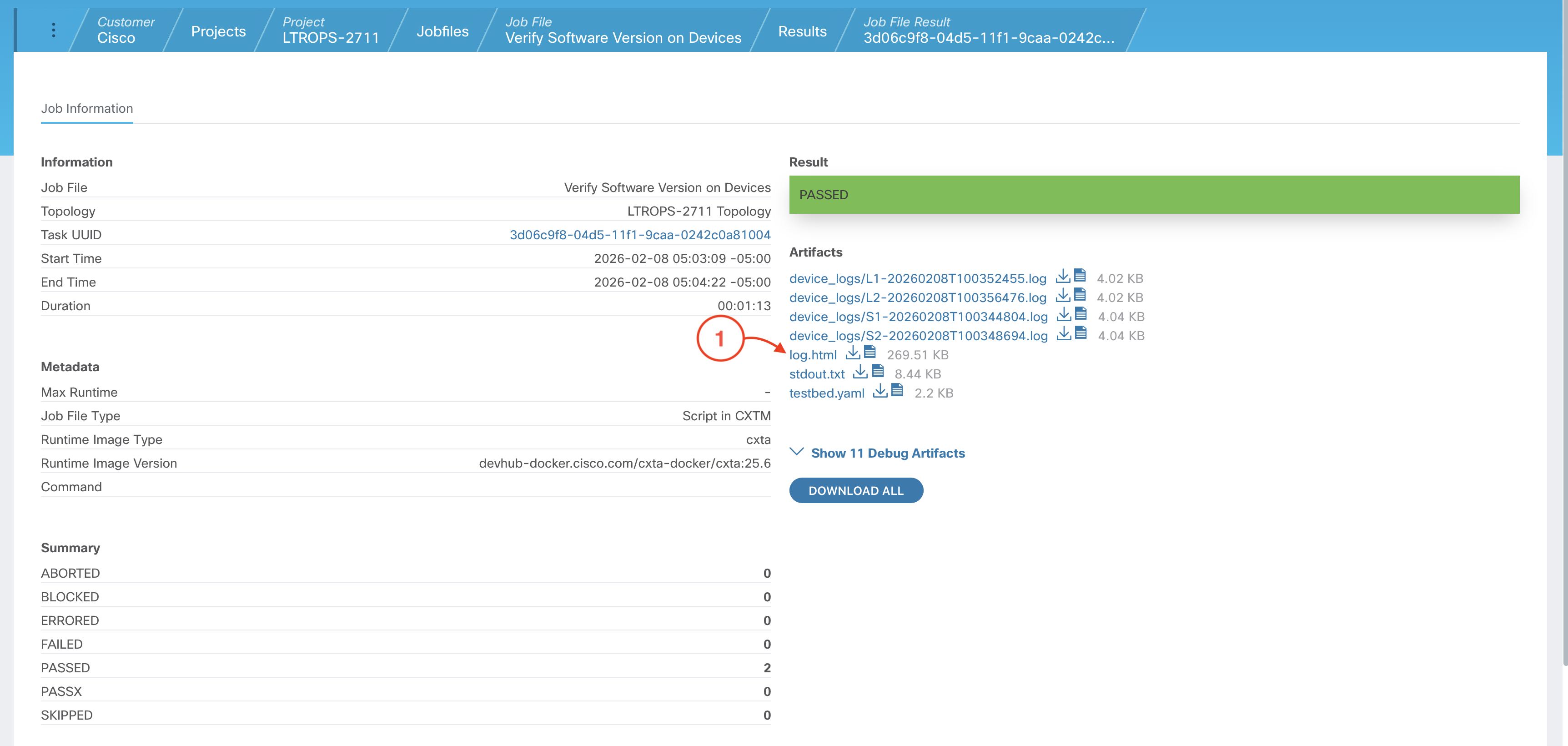Viewport: 1568px width, 746px height.
Task: Download the log.html artifact
Action: 853,353
